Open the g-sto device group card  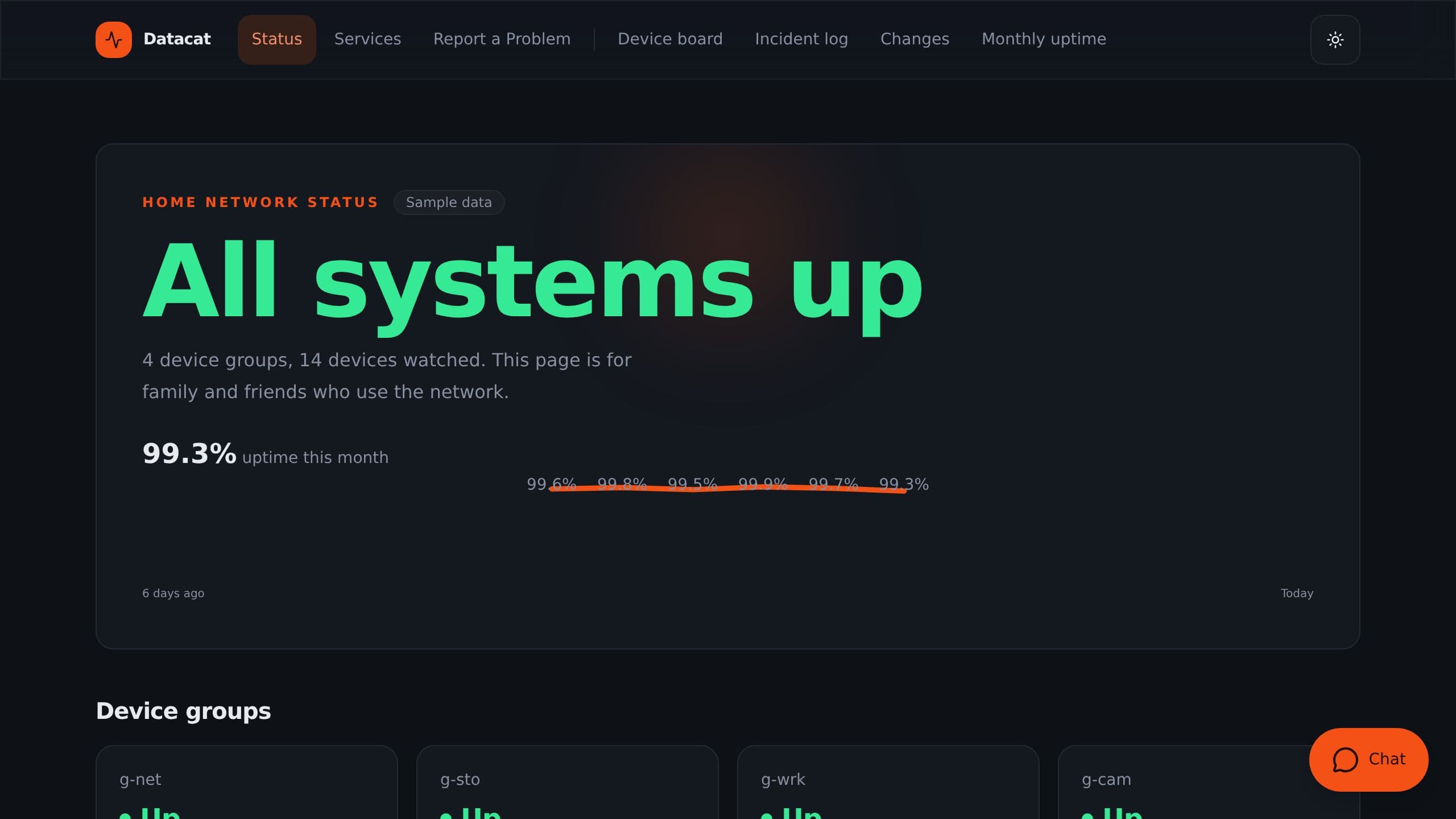567,782
